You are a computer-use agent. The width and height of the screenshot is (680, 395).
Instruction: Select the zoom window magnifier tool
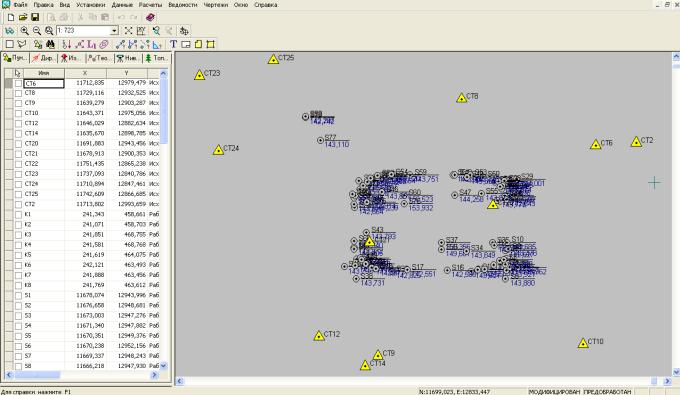pos(49,31)
